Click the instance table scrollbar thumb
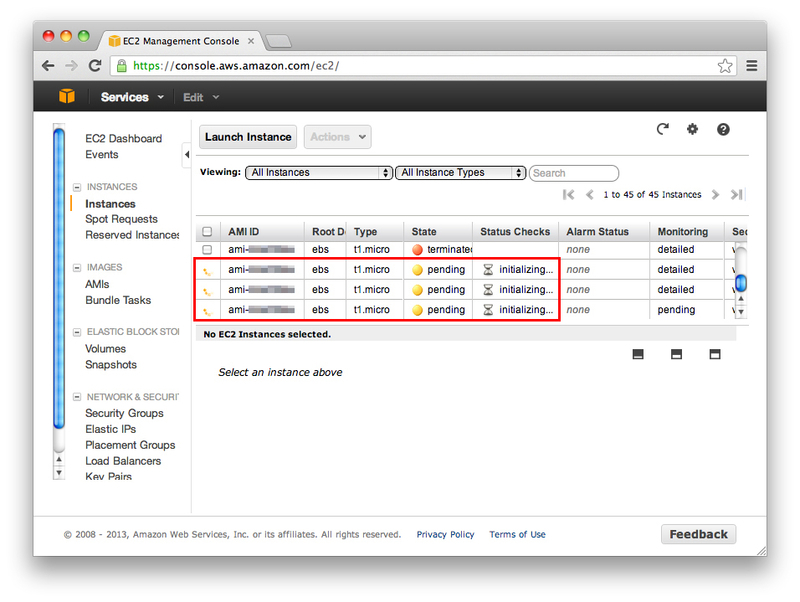The height and width of the screenshot is (602, 800). [x=741, y=282]
